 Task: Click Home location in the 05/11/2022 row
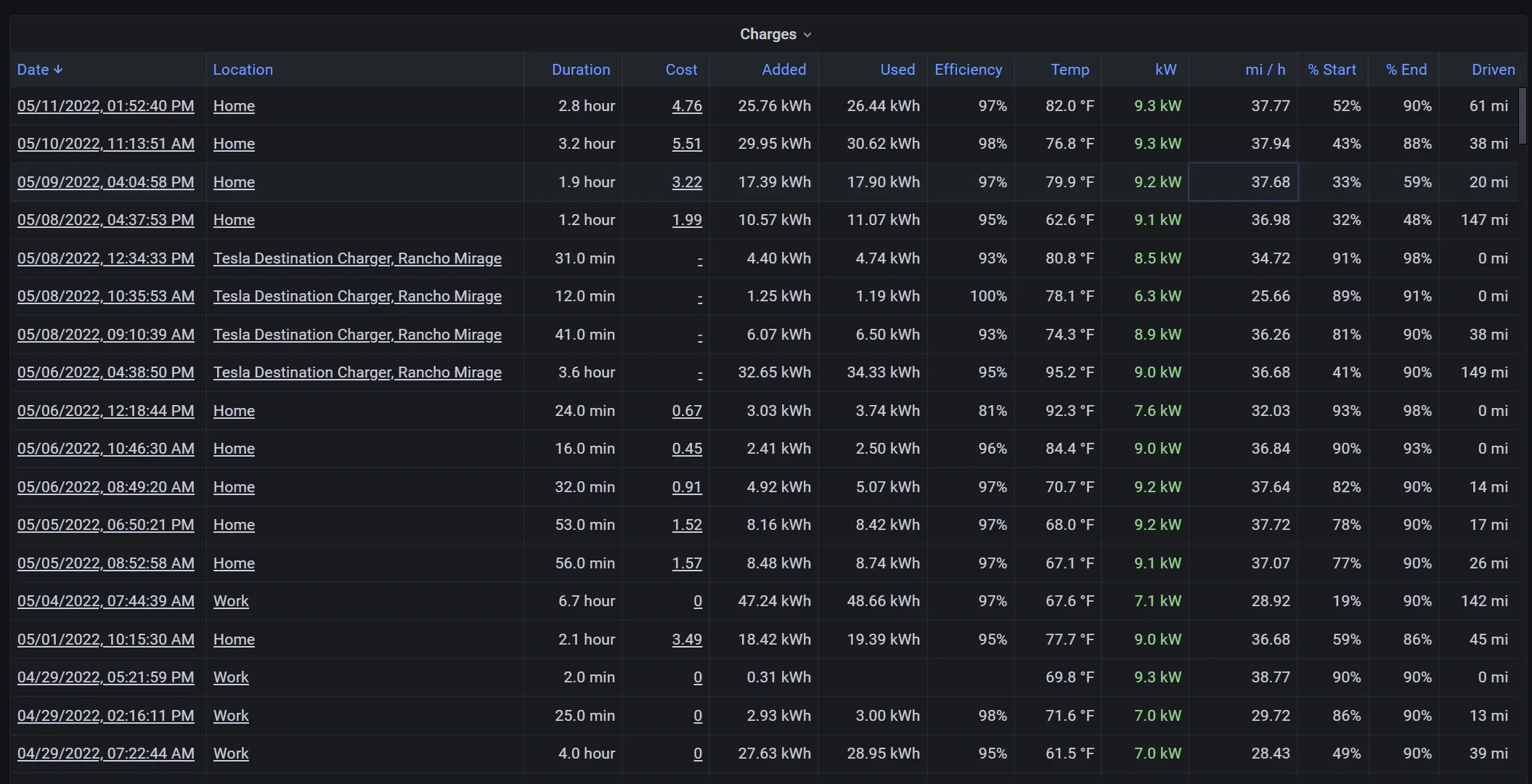coord(234,106)
